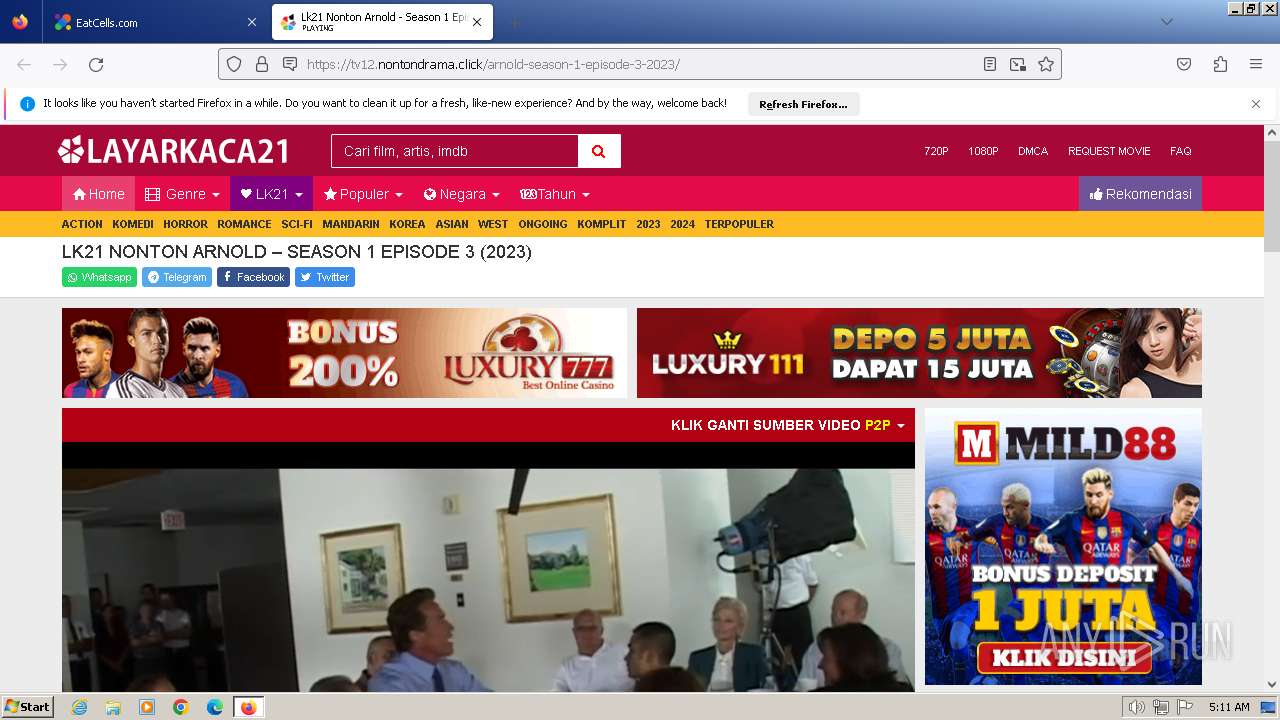
Task: Open the shield tracking protection icon
Action: [234, 64]
